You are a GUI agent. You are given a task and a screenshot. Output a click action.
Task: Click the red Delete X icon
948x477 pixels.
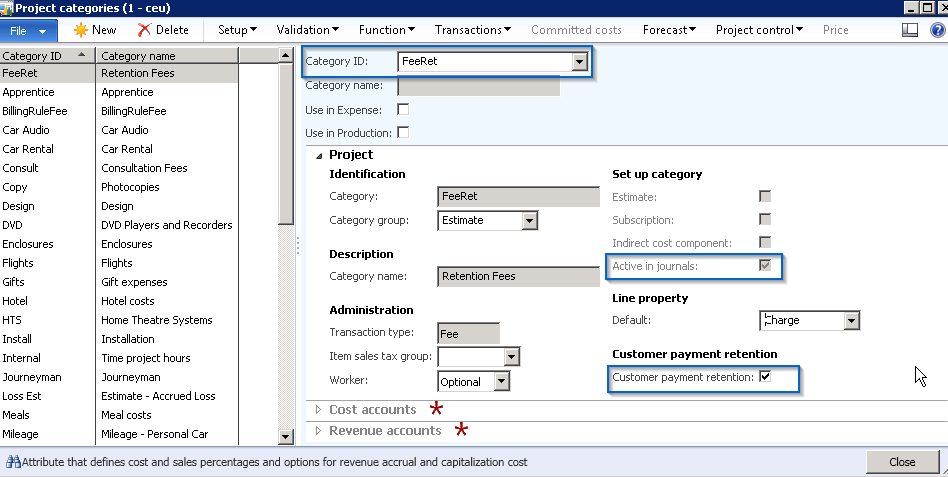tap(145, 30)
